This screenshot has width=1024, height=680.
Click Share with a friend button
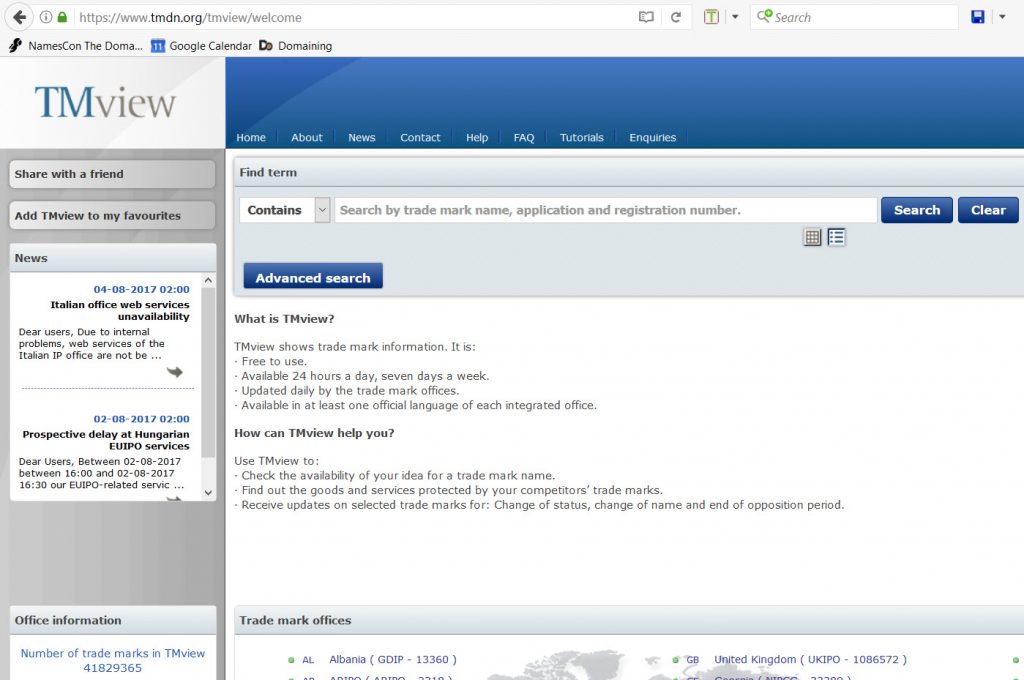coord(112,174)
